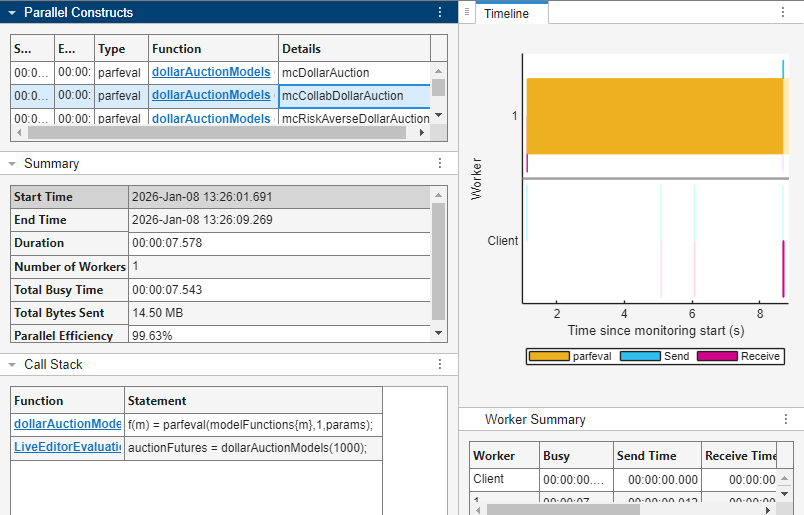Click the constructs table horizontal scrollbar thumb
804x515 pixels.
coord(217,132)
